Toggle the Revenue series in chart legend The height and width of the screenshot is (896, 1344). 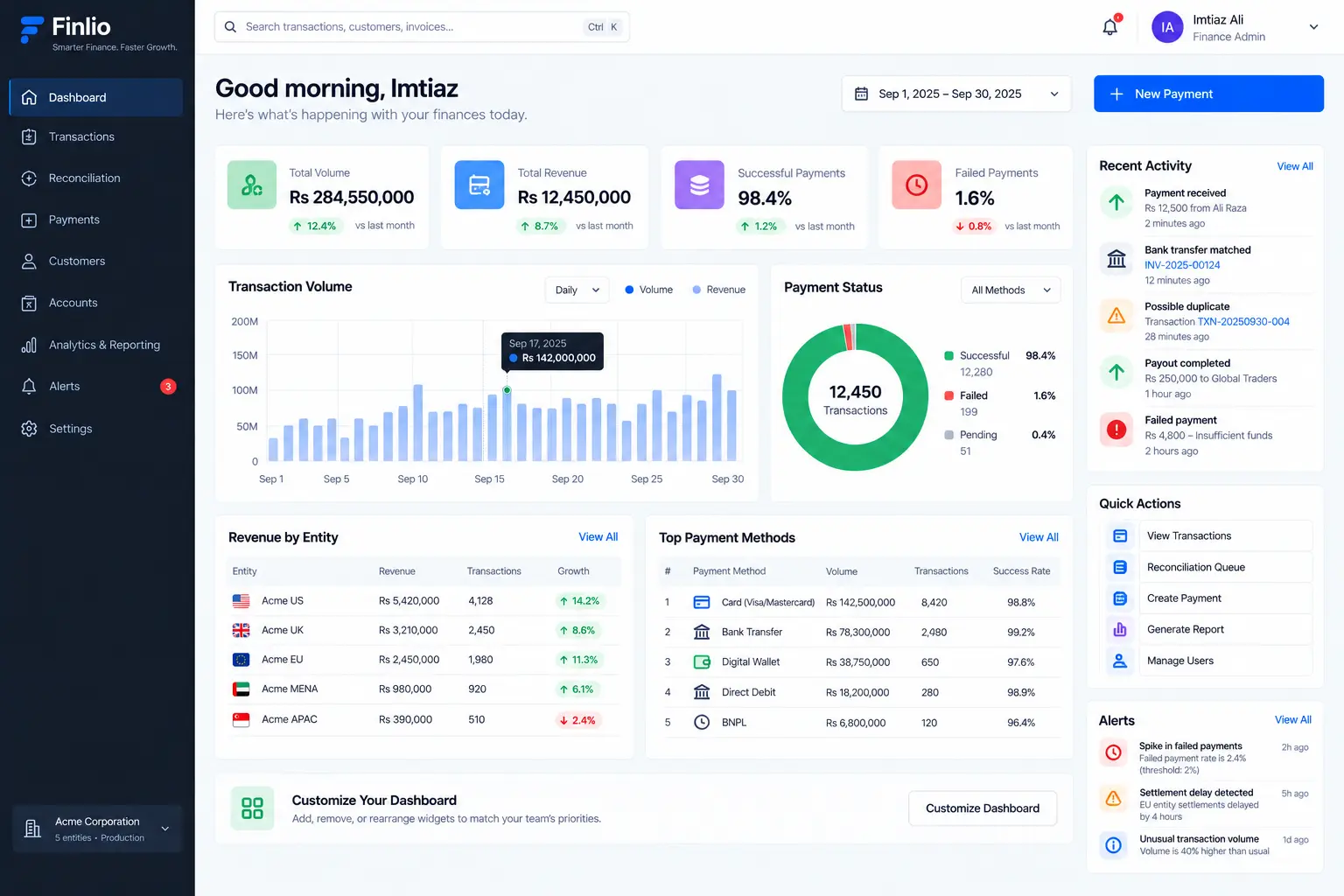pyautogui.click(x=718, y=290)
